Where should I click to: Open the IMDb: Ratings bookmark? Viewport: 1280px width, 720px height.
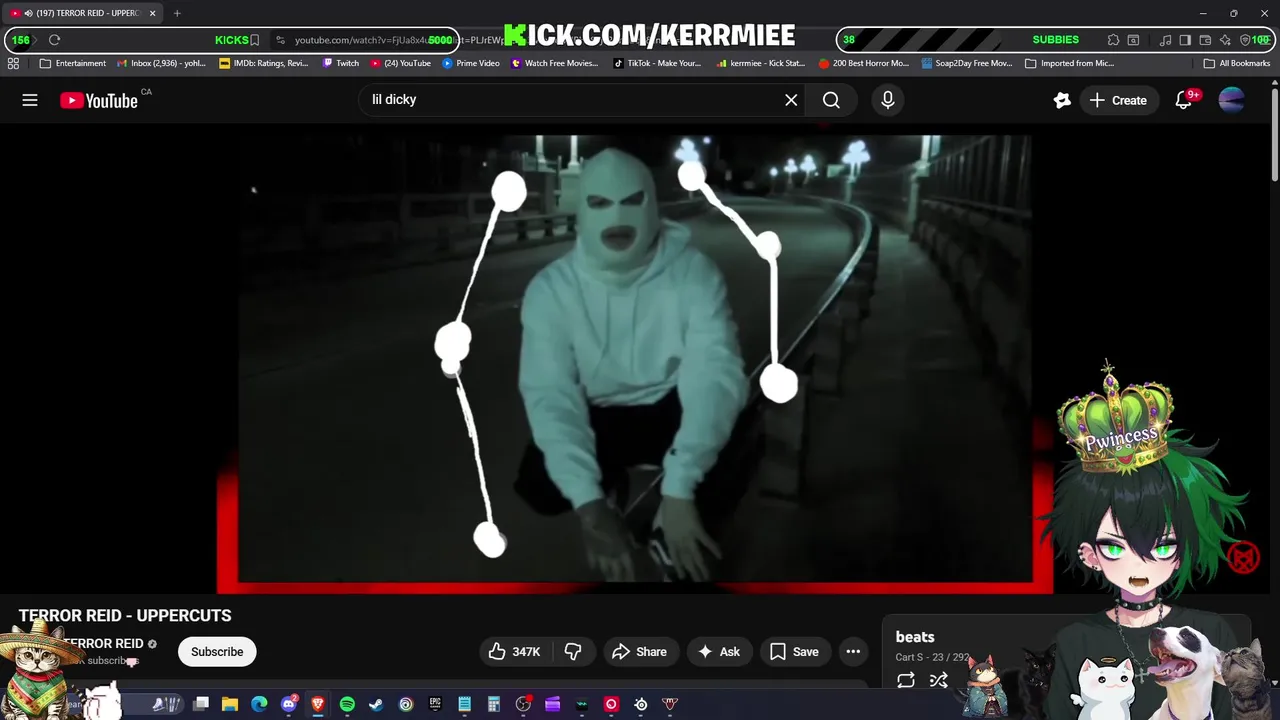pyautogui.click(x=264, y=63)
